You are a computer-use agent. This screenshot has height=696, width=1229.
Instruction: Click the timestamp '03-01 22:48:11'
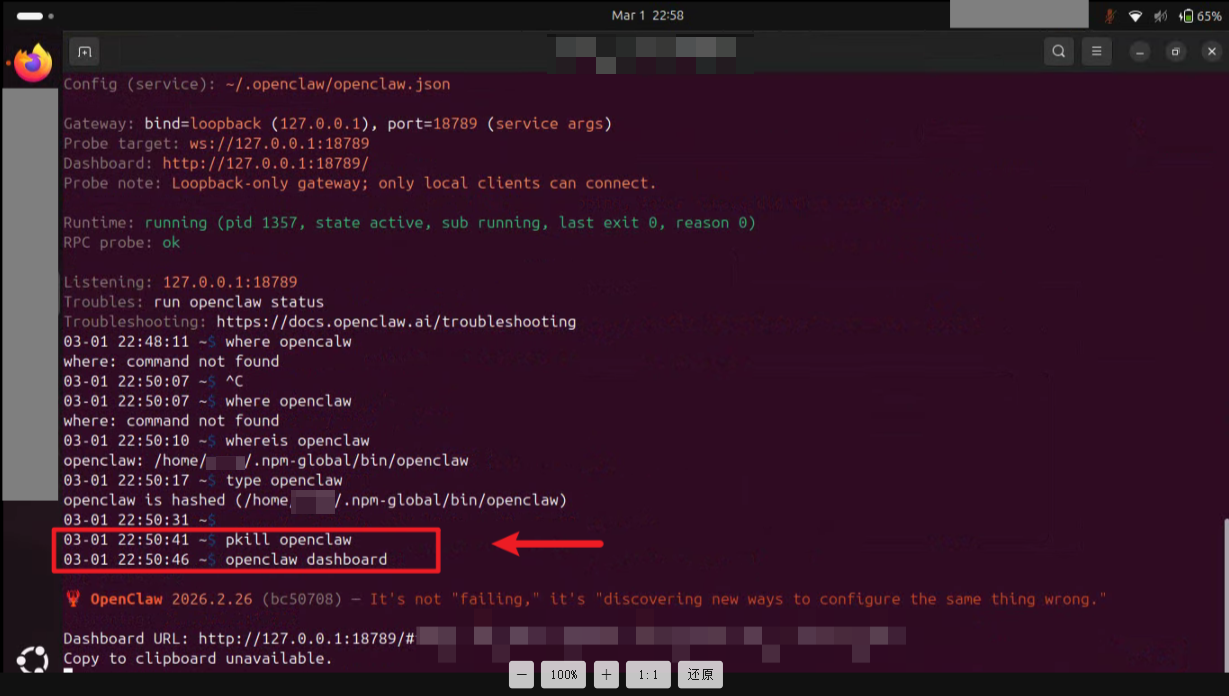click(126, 342)
